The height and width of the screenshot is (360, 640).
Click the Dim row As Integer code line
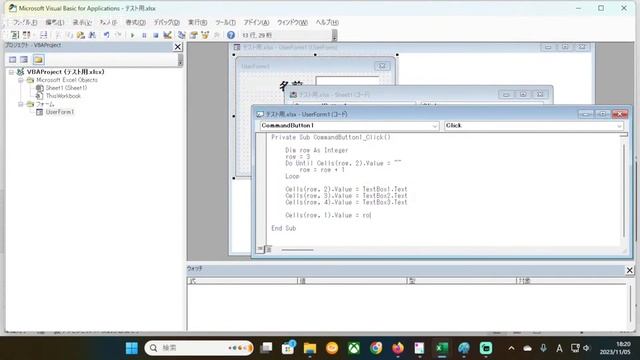316,150
